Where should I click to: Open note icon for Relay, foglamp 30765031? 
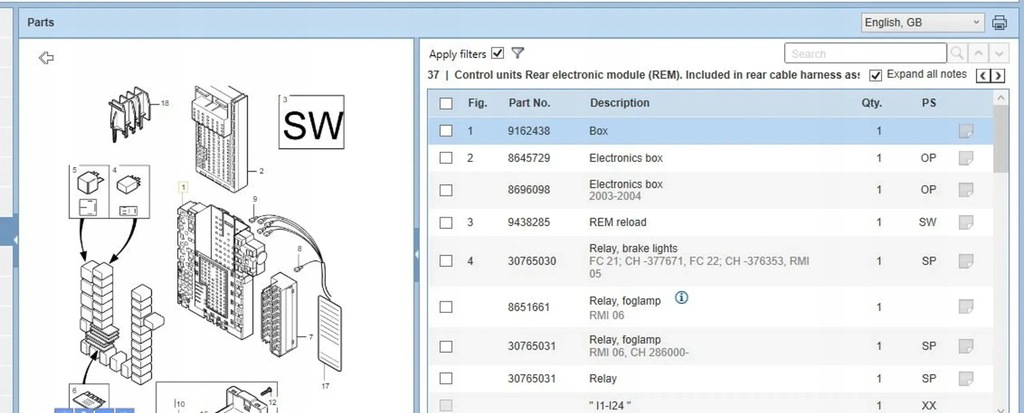[x=966, y=346]
